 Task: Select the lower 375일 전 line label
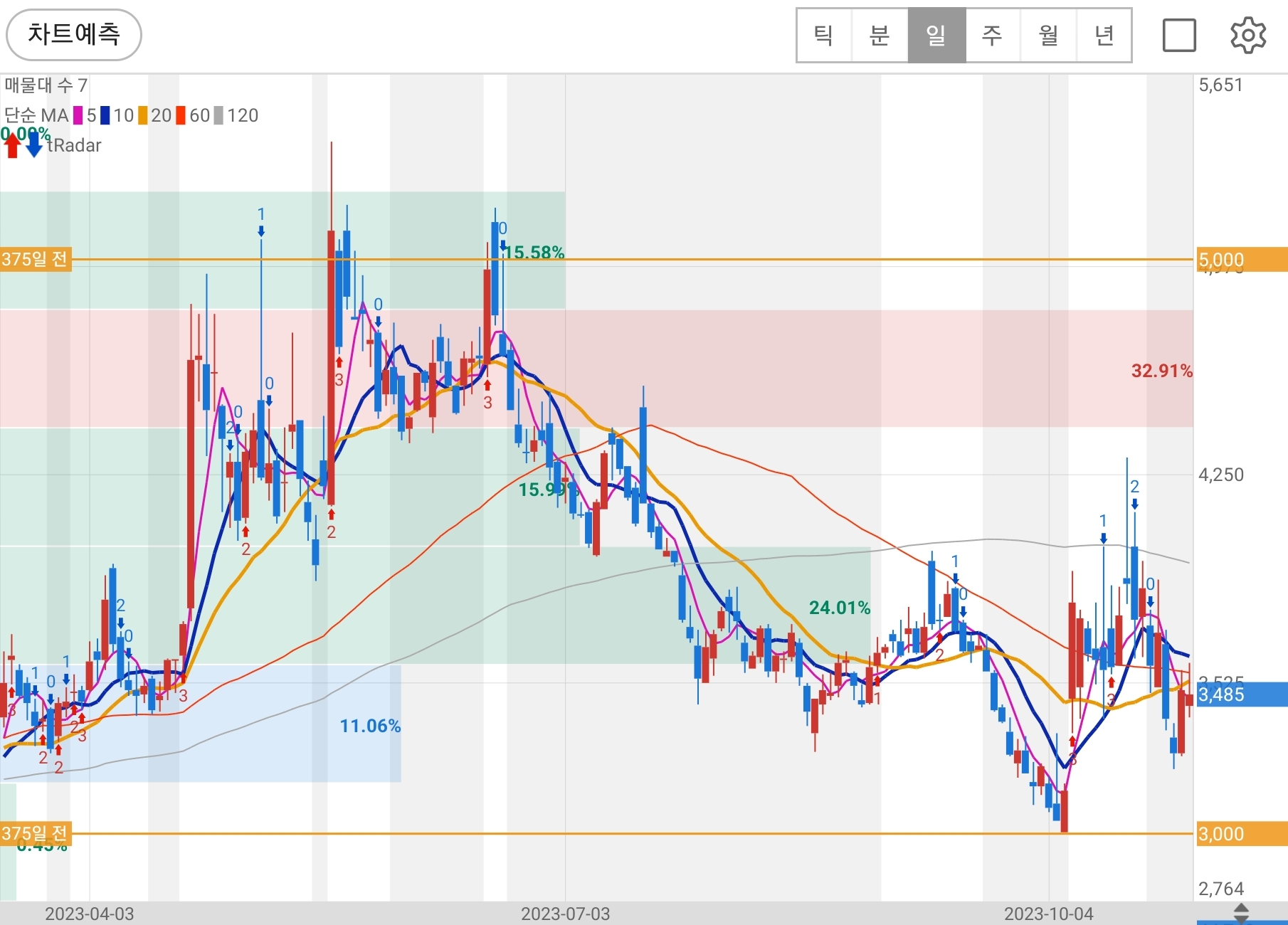pos(35,833)
